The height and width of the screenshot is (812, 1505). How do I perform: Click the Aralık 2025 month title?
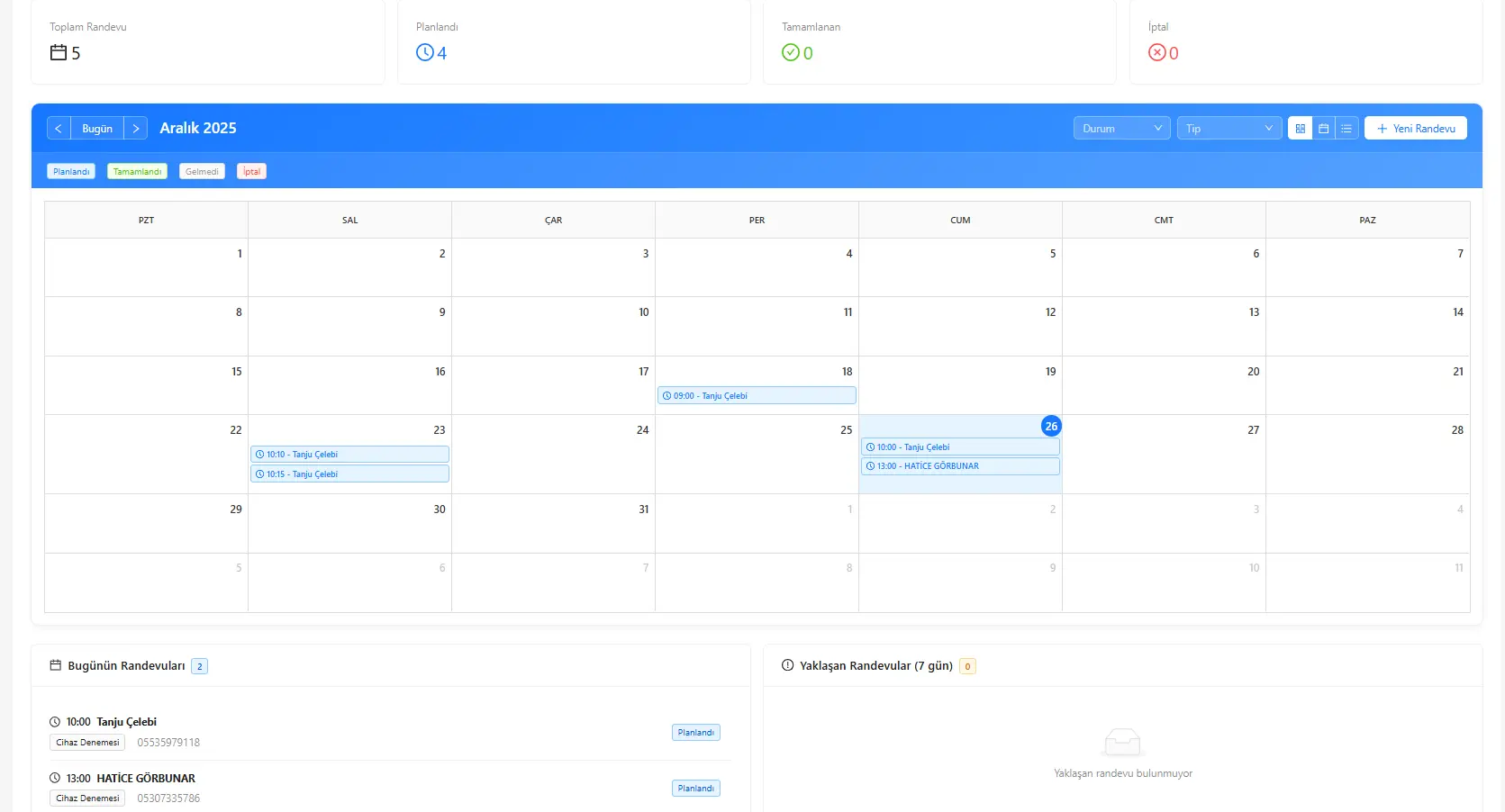[x=198, y=128]
